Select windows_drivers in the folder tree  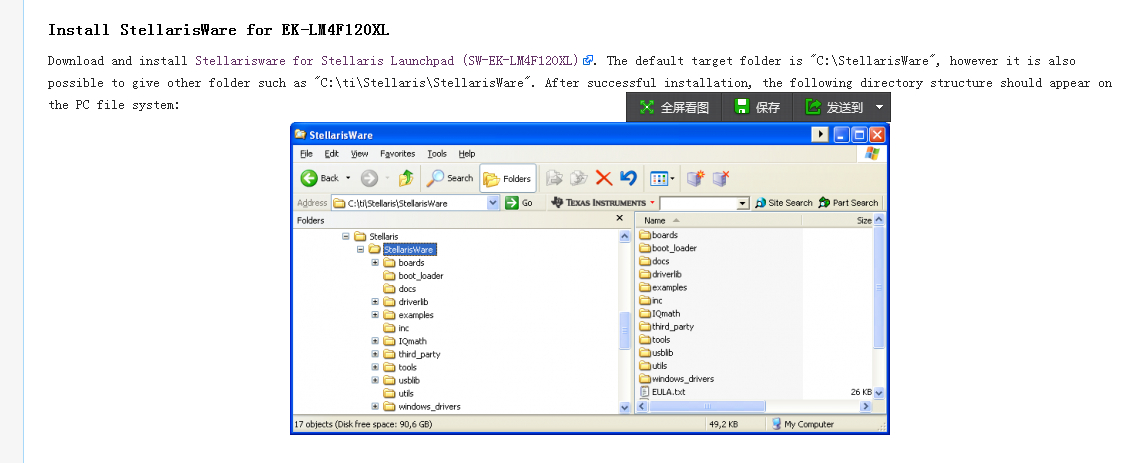tap(429, 406)
